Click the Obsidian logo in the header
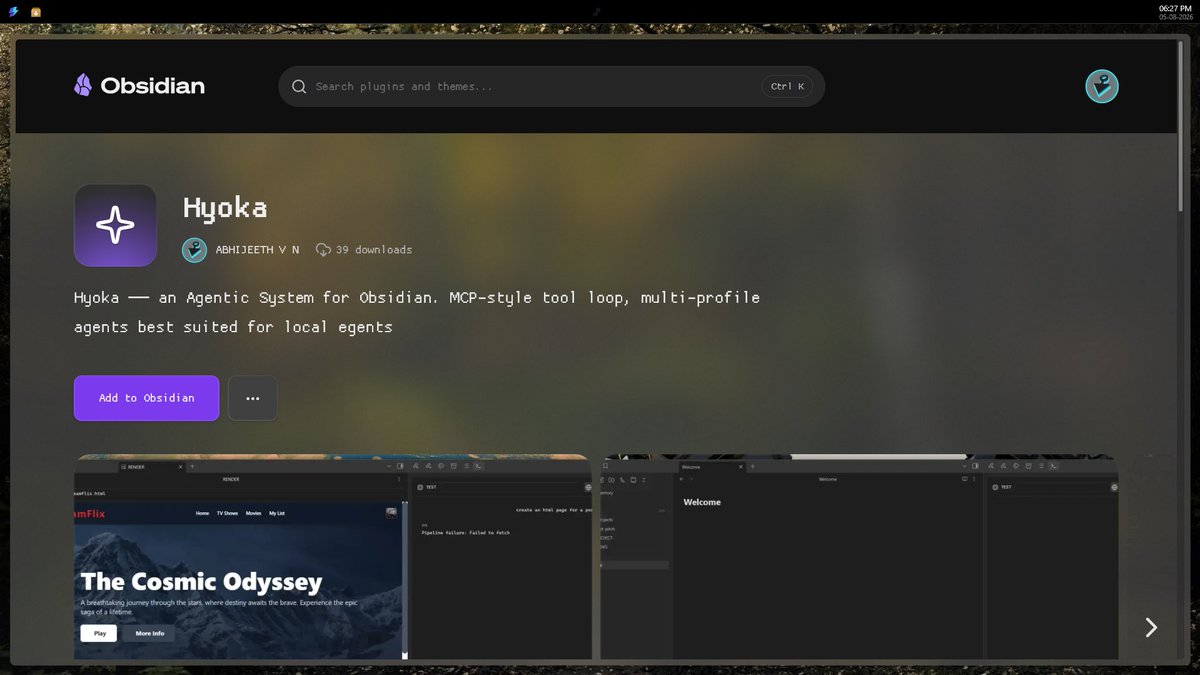Viewport: 1200px width, 675px height. click(x=139, y=86)
